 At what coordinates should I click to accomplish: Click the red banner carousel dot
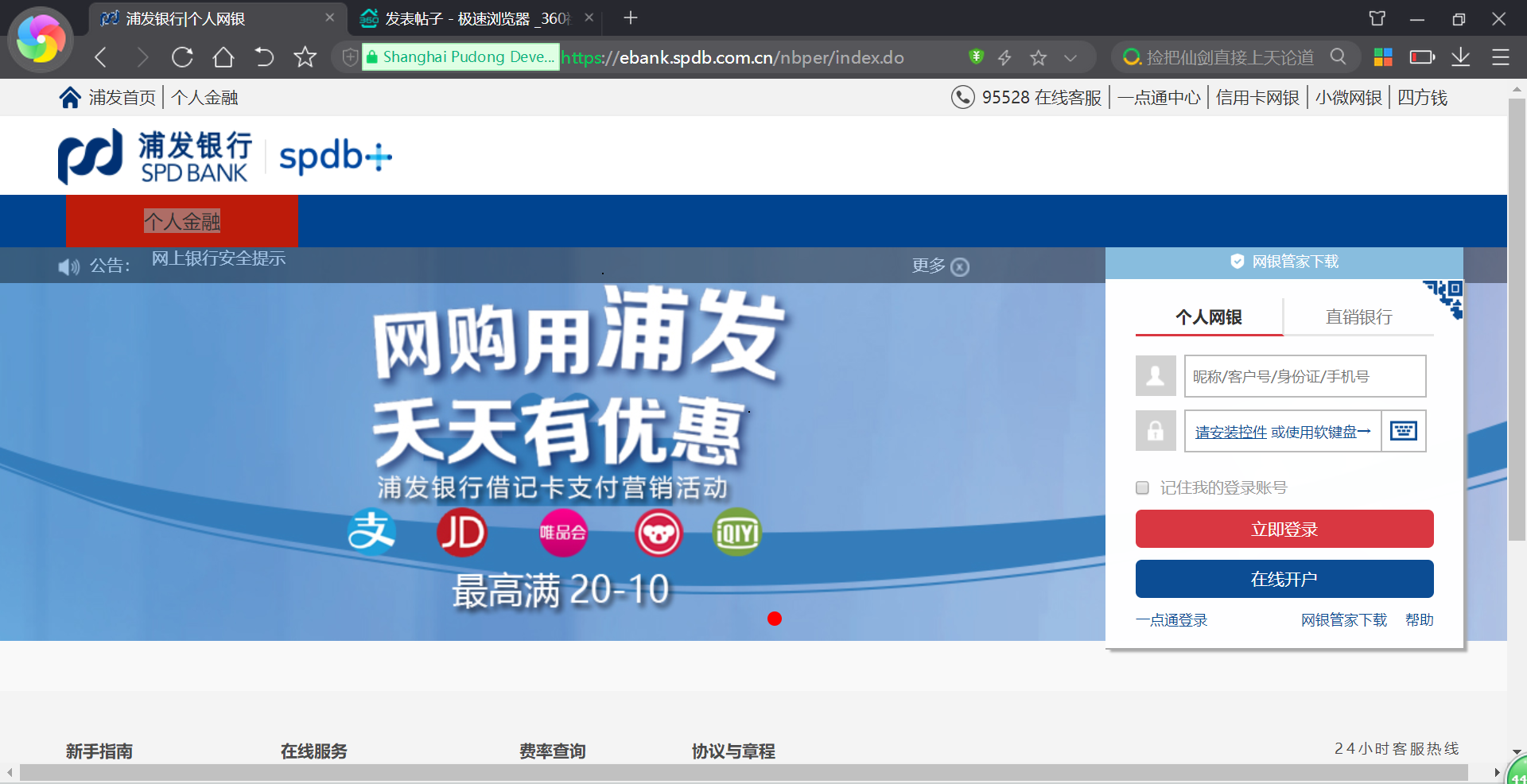775,619
